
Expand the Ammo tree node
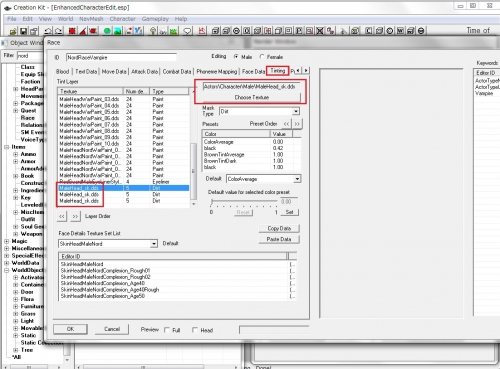point(16,154)
